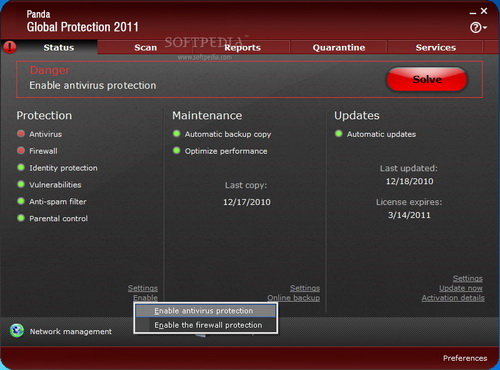Click the green Optimize performance indicator
This screenshot has width=500, height=370.
click(176, 151)
